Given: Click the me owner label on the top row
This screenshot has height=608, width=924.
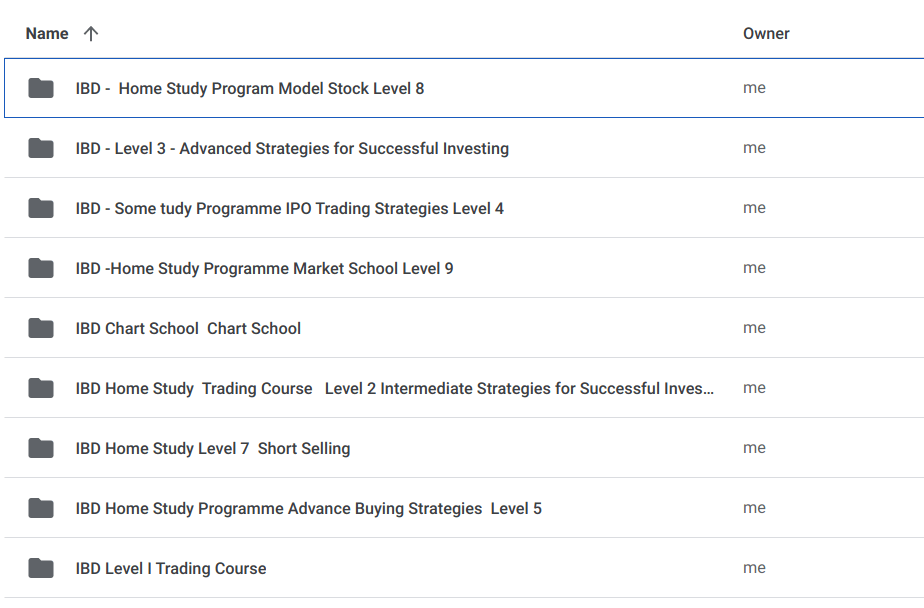Looking at the screenshot, I should click(x=755, y=88).
